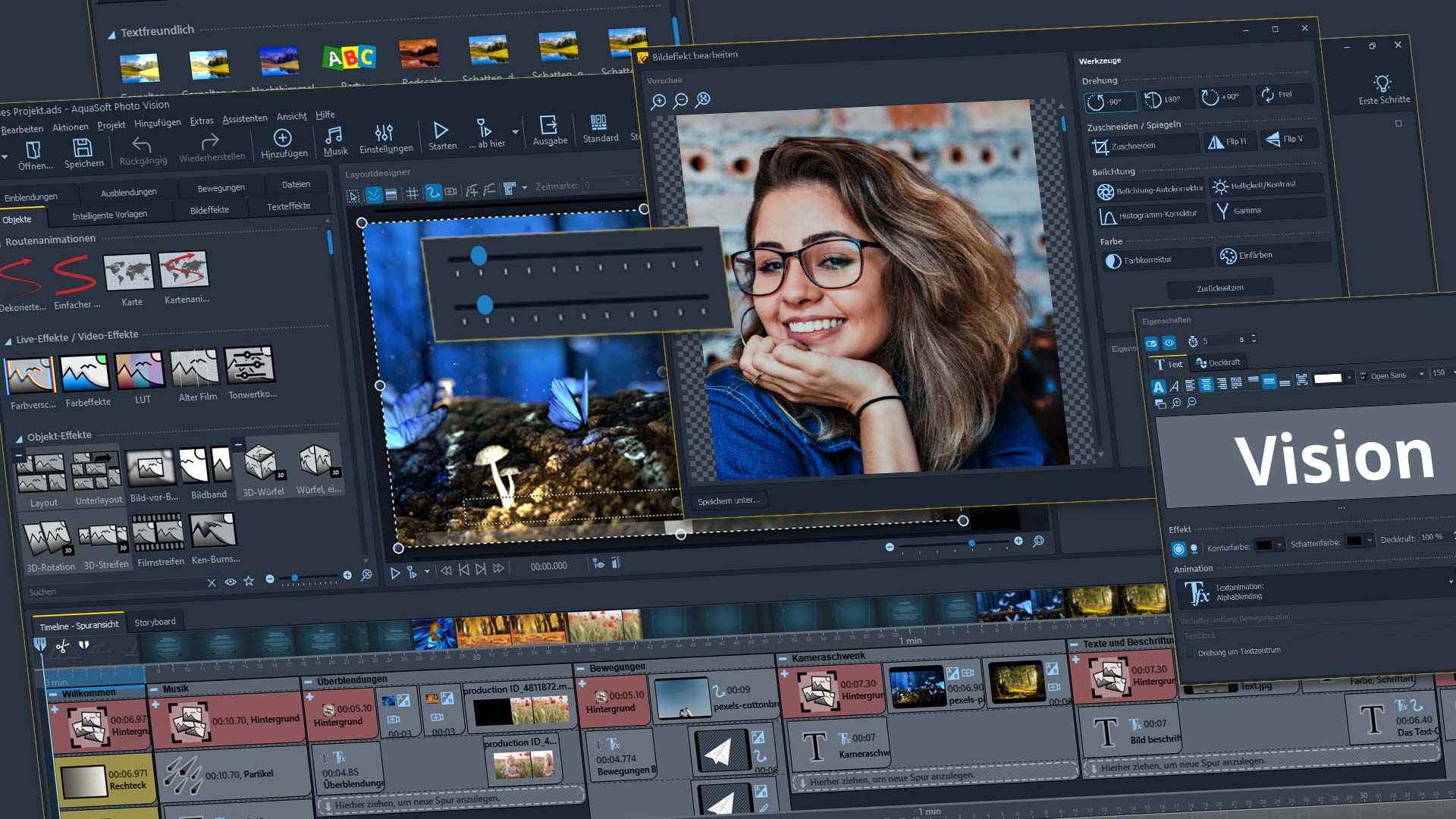
Task: Toggle the grid in Layoutdesigner toolbar
Action: pyautogui.click(x=413, y=193)
